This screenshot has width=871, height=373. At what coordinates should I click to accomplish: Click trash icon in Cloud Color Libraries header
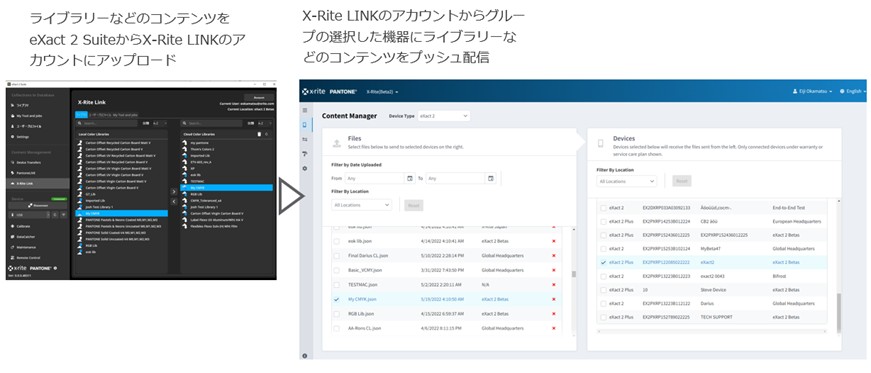[x=258, y=134]
